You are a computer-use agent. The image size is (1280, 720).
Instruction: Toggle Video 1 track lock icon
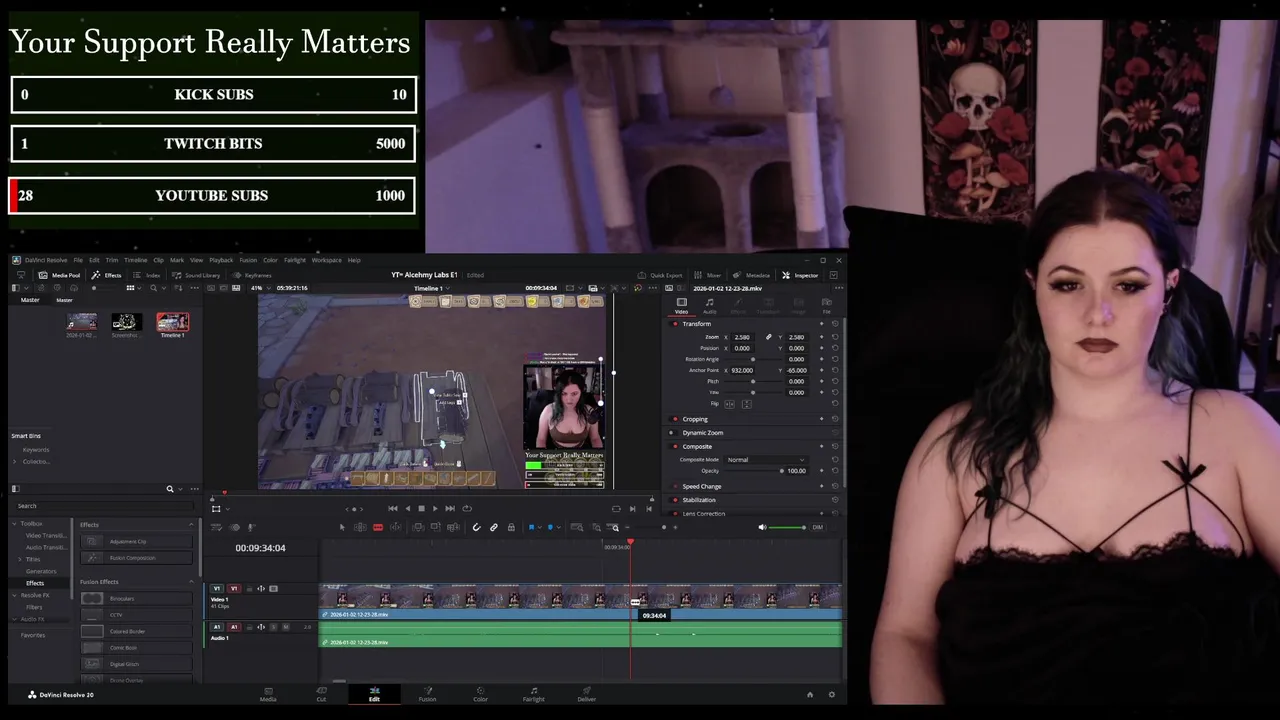click(x=249, y=589)
